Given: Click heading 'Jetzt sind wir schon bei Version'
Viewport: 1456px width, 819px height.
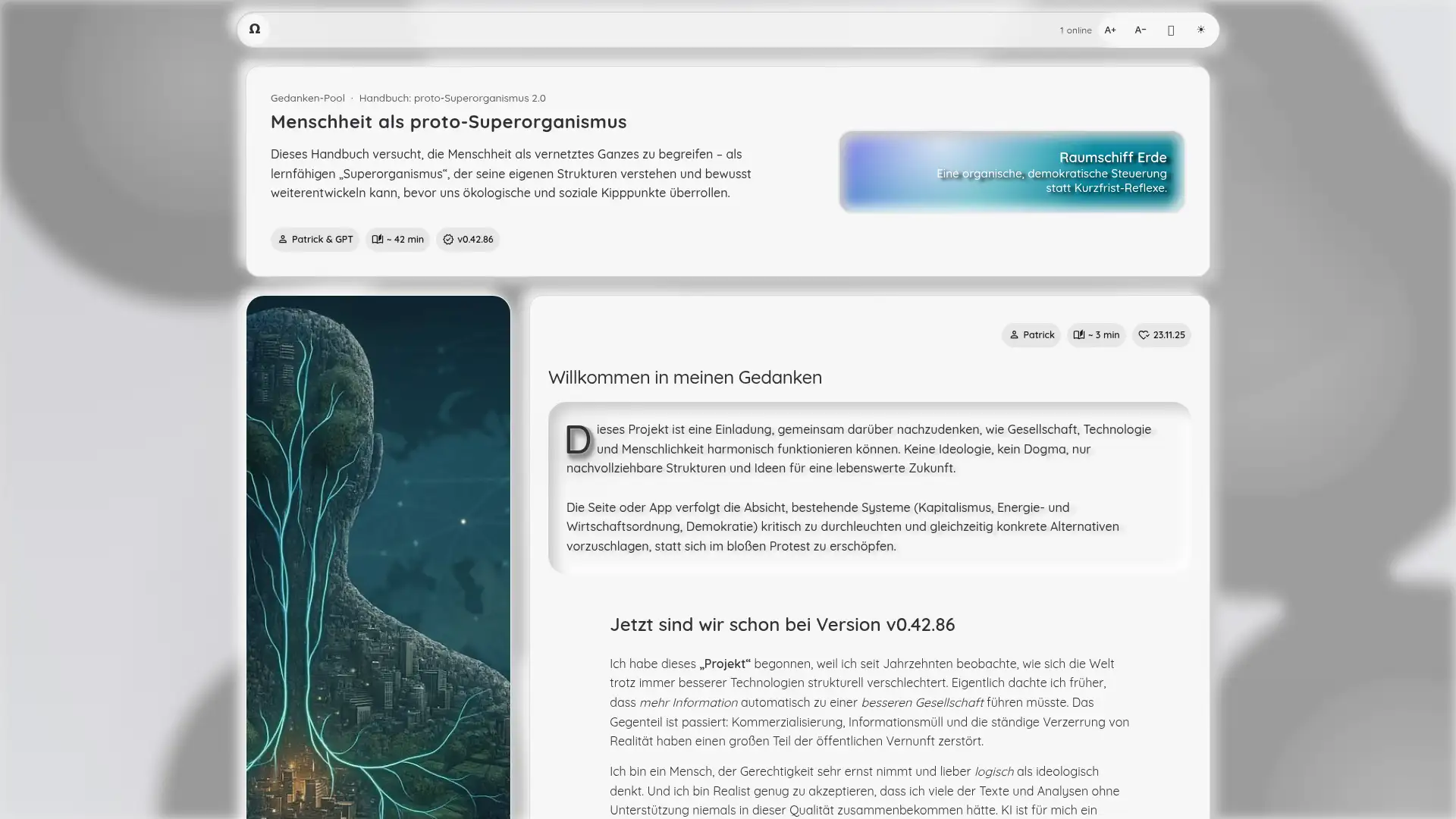Looking at the screenshot, I should click(782, 625).
